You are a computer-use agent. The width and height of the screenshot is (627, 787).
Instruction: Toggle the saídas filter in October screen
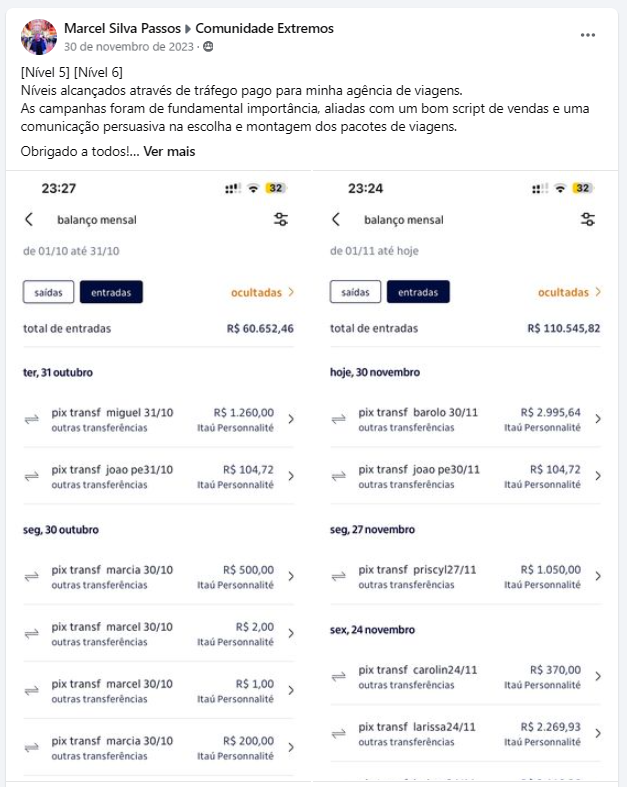[48, 292]
